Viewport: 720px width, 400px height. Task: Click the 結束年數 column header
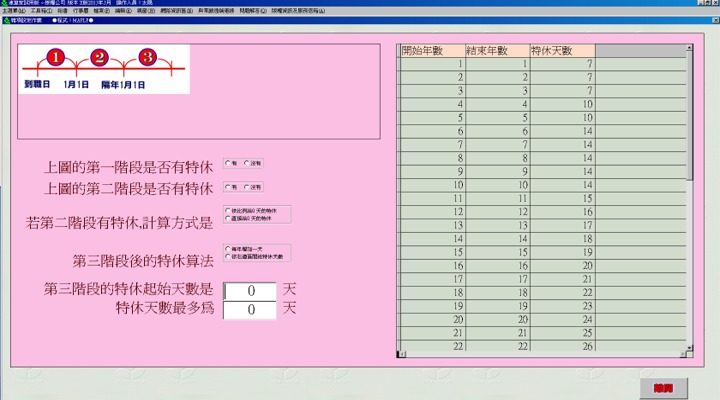[497, 50]
